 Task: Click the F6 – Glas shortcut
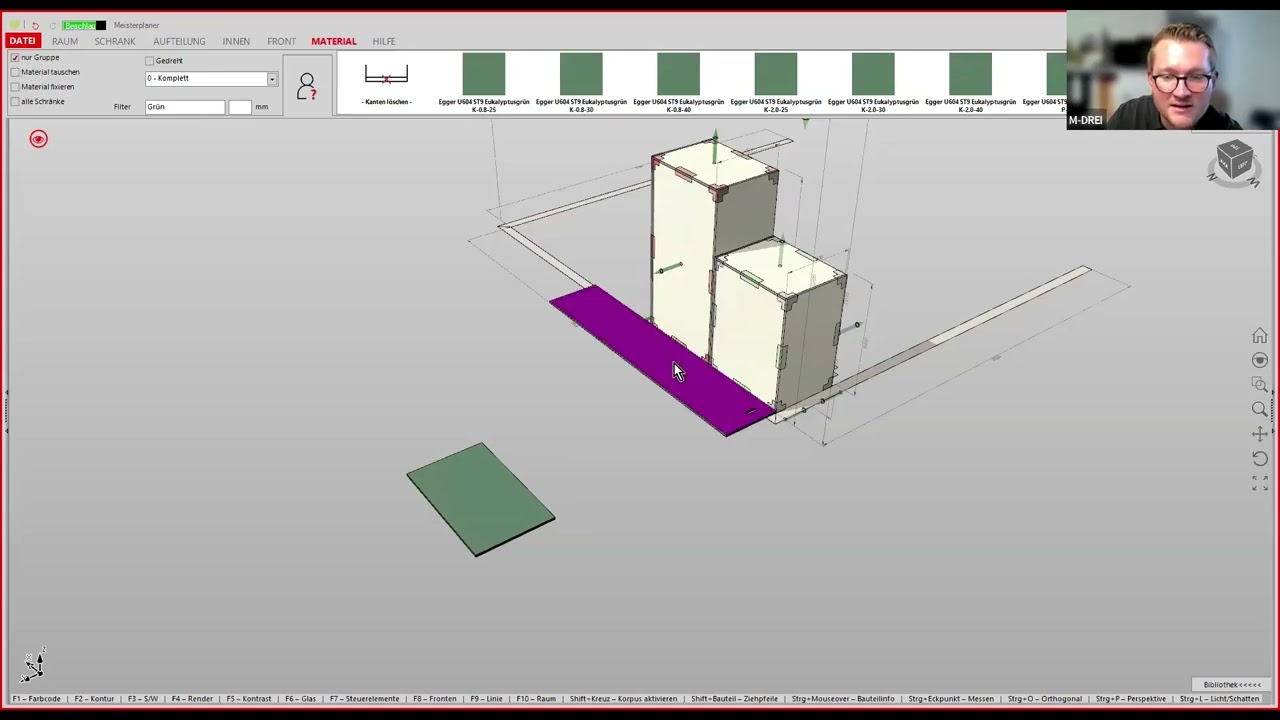click(301, 699)
